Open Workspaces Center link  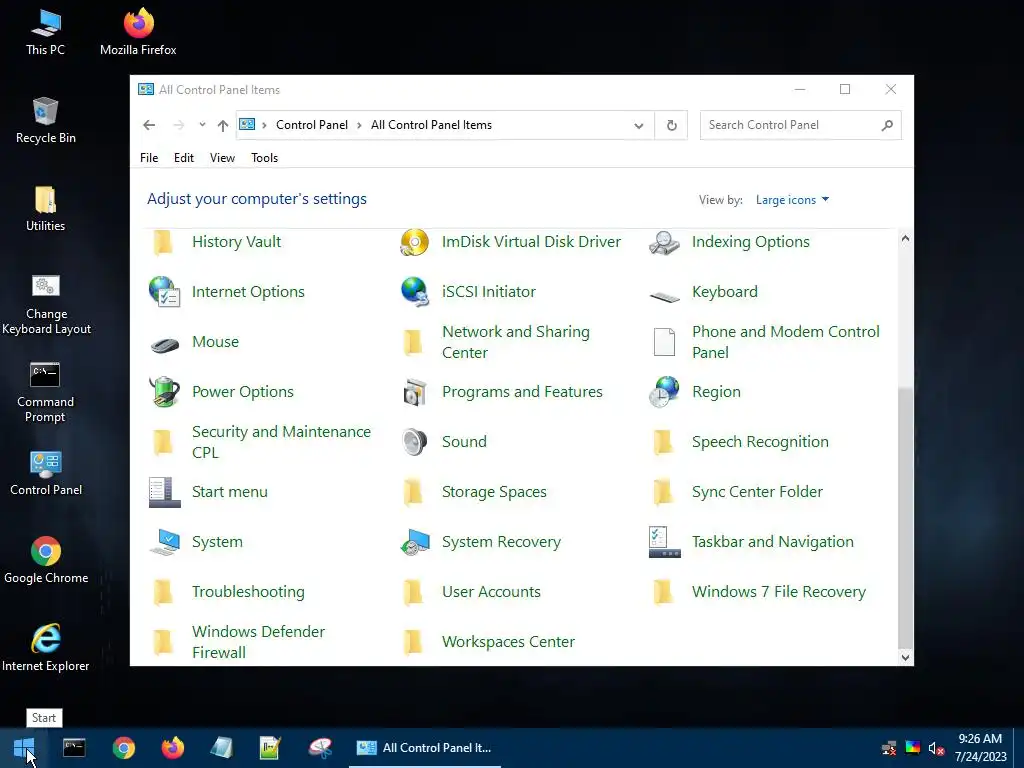click(508, 642)
